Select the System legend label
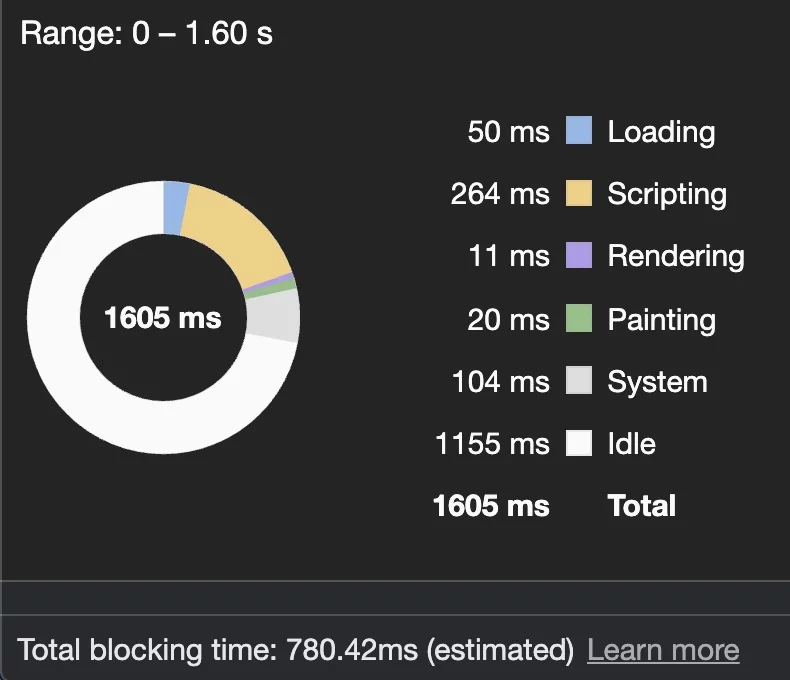This screenshot has width=790, height=680. tap(657, 382)
